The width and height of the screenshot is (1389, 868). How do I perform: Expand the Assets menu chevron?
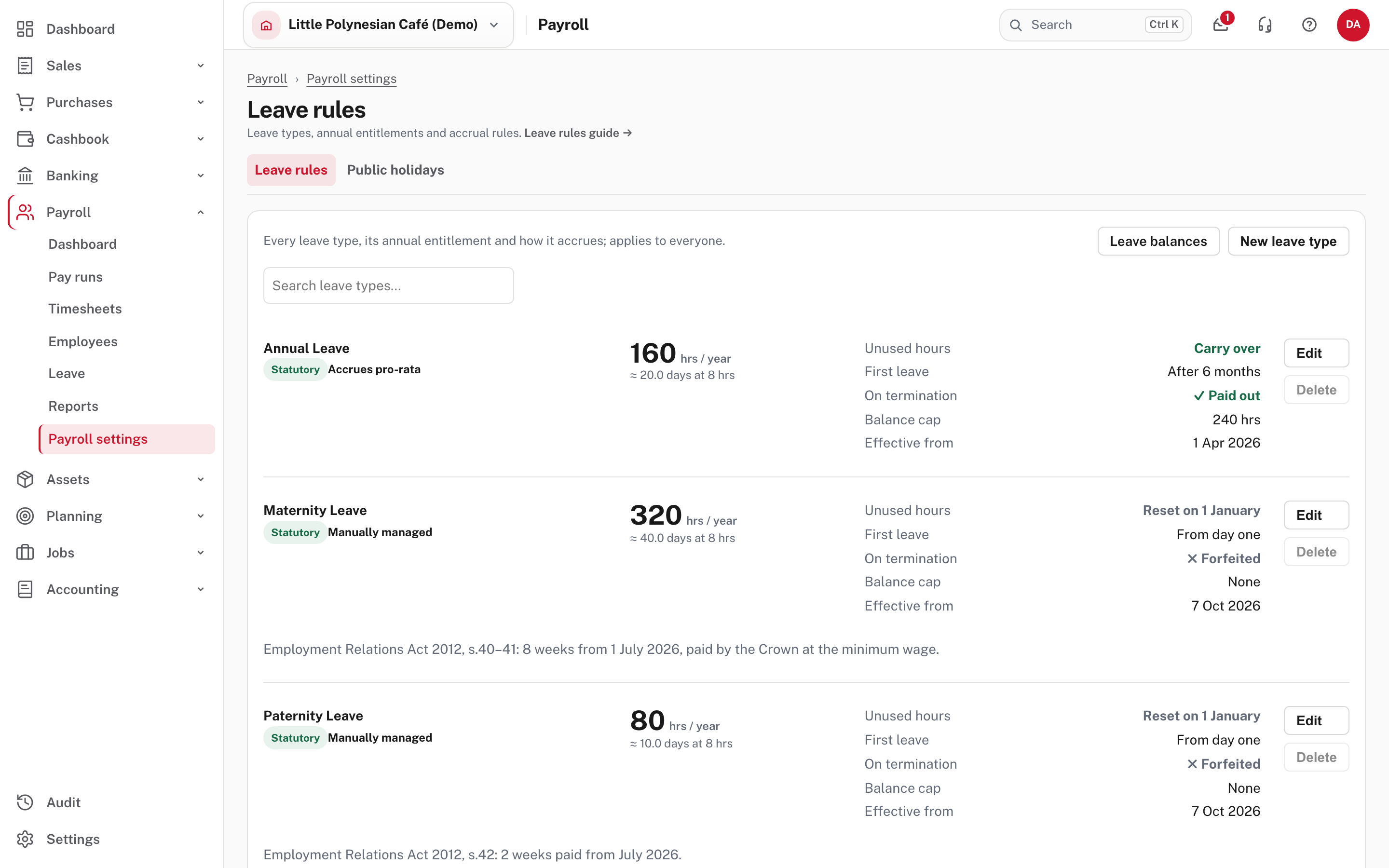(x=200, y=479)
